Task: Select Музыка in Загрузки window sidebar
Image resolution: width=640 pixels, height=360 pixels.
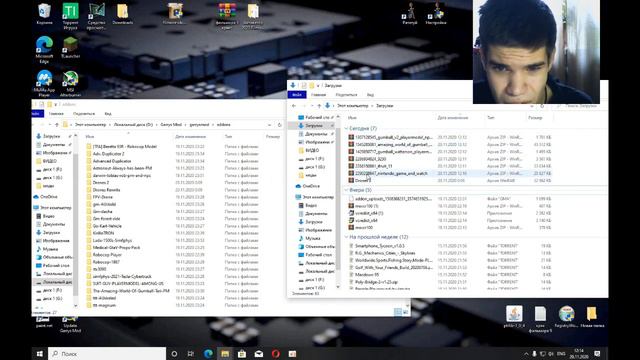Action: point(313,238)
